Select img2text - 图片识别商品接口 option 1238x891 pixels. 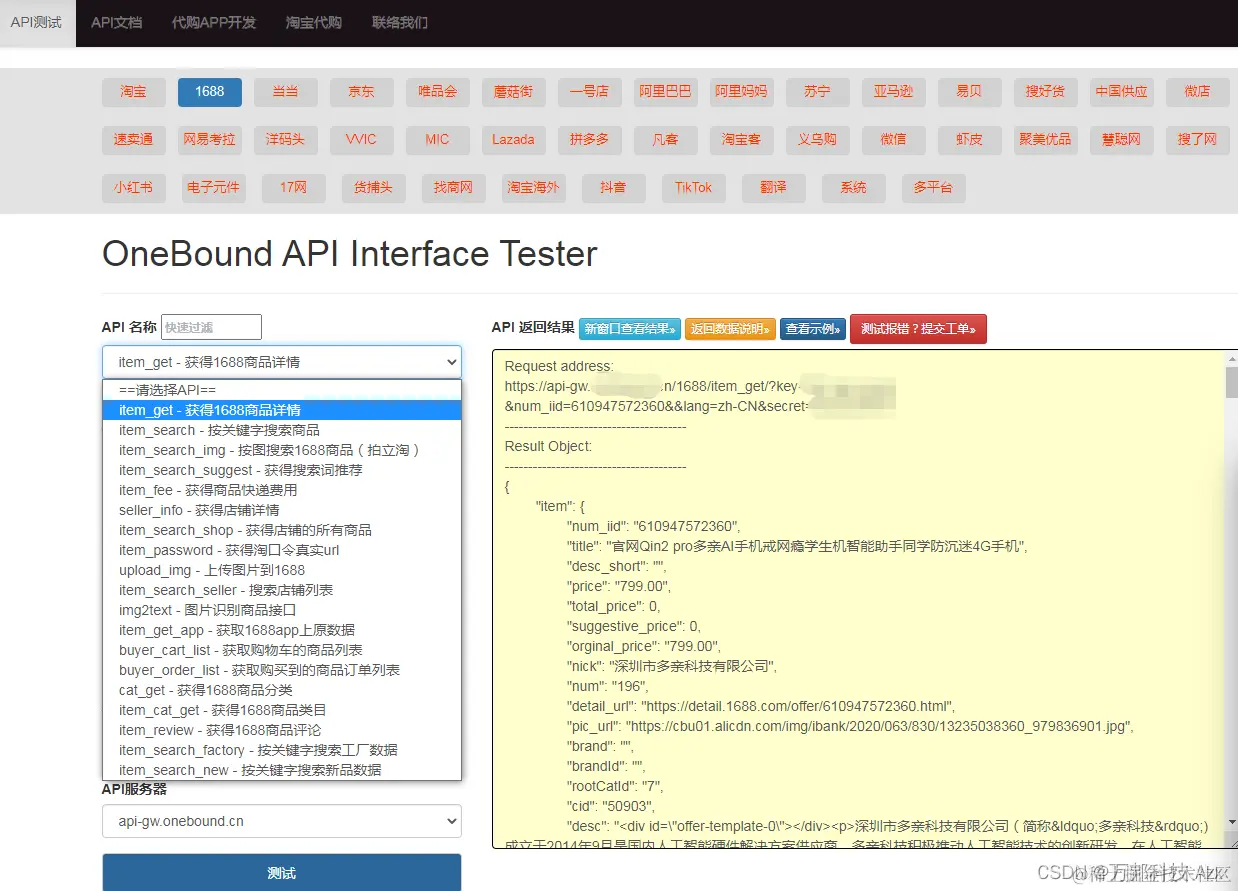[x=282, y=610]
